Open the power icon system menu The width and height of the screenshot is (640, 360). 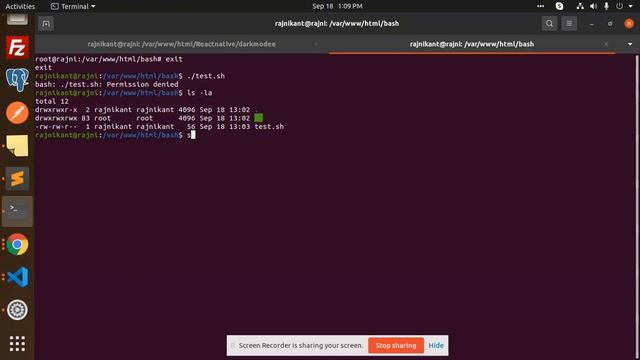[x=620, y=6]
